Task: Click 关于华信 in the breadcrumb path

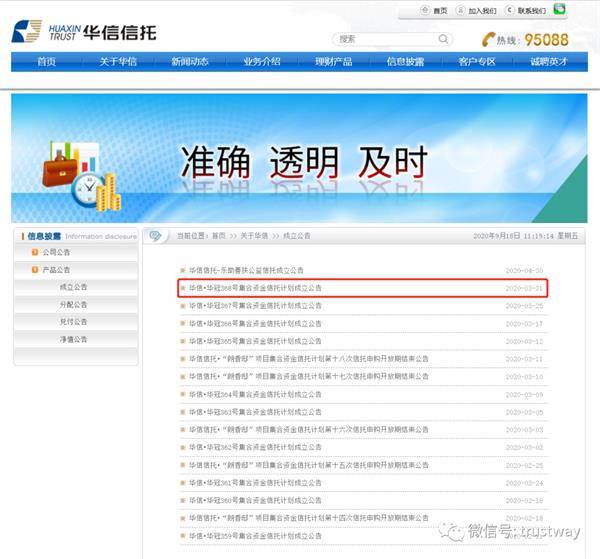Action: tap(254, 236)
